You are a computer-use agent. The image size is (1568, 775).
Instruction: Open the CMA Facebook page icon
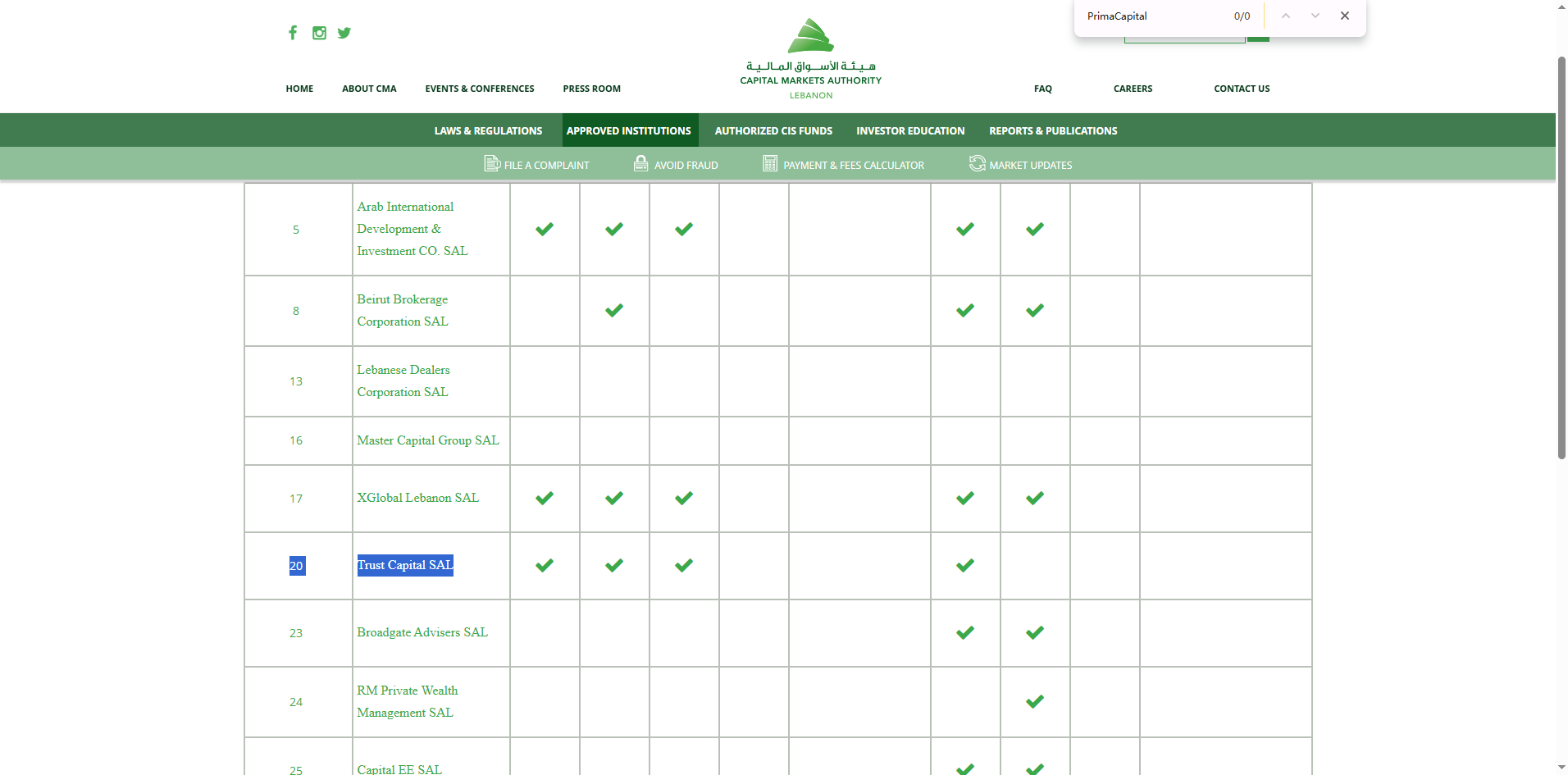(293, 33)
